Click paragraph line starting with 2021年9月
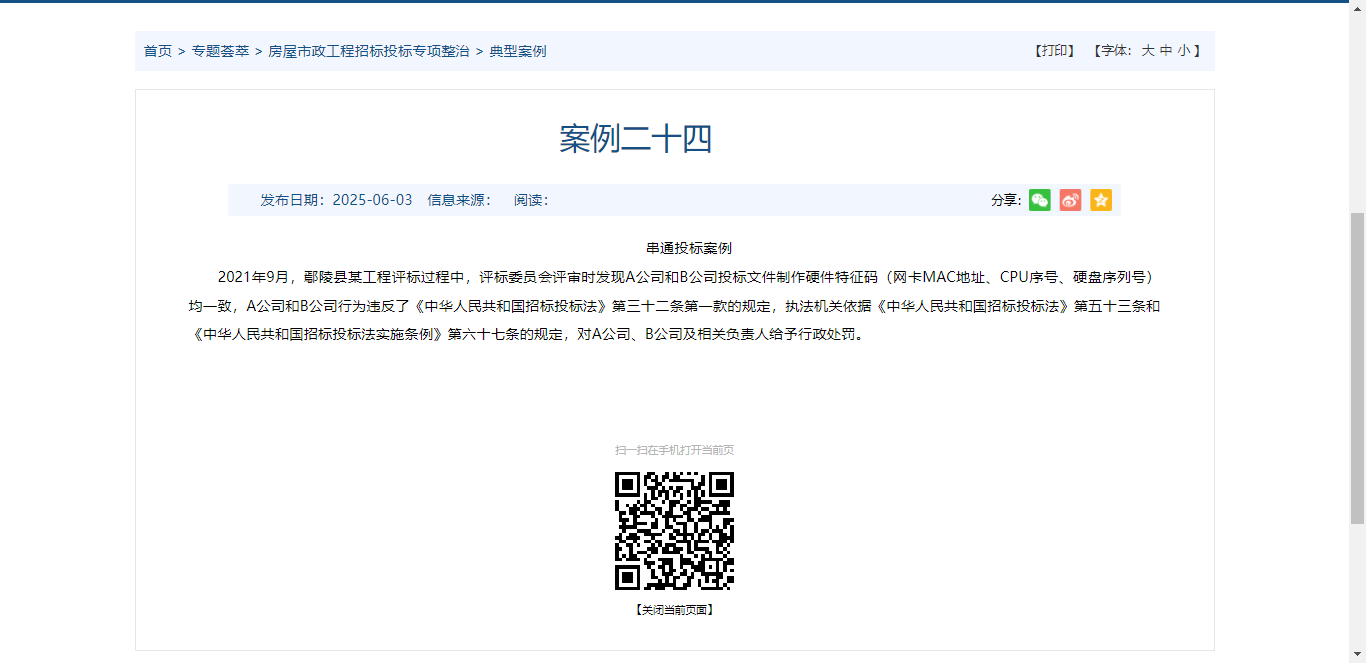This screenshot has height=663, width=1366. coord(688,277)
